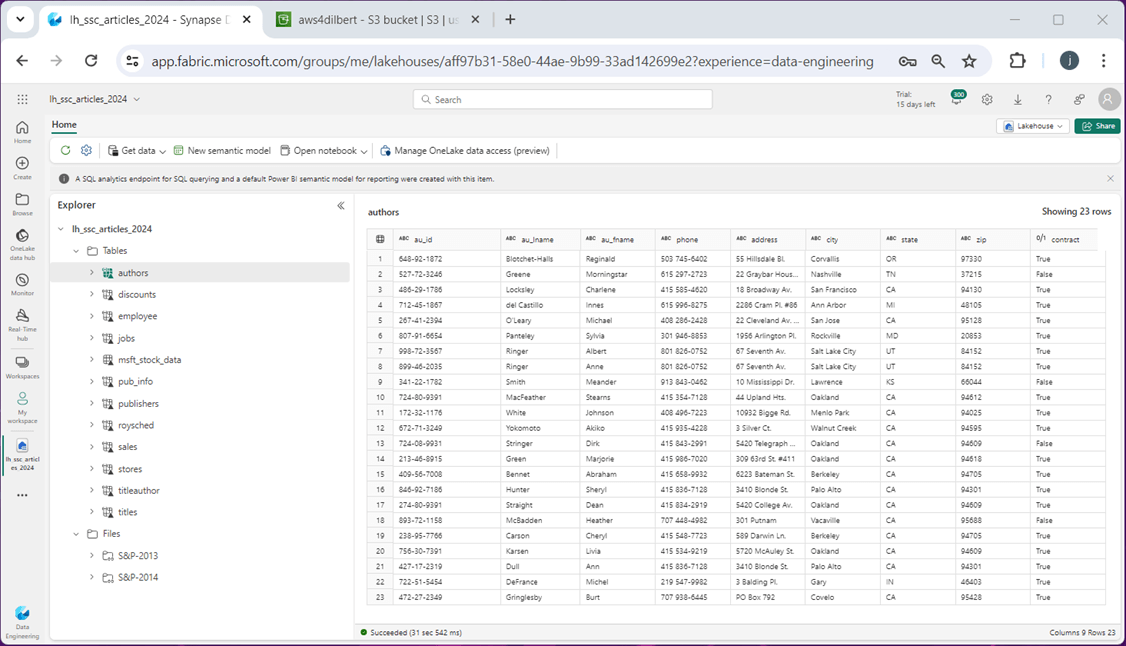Click New semantic model button
The height and width of the screenshot is (646, 1126).
click(222, 151)
